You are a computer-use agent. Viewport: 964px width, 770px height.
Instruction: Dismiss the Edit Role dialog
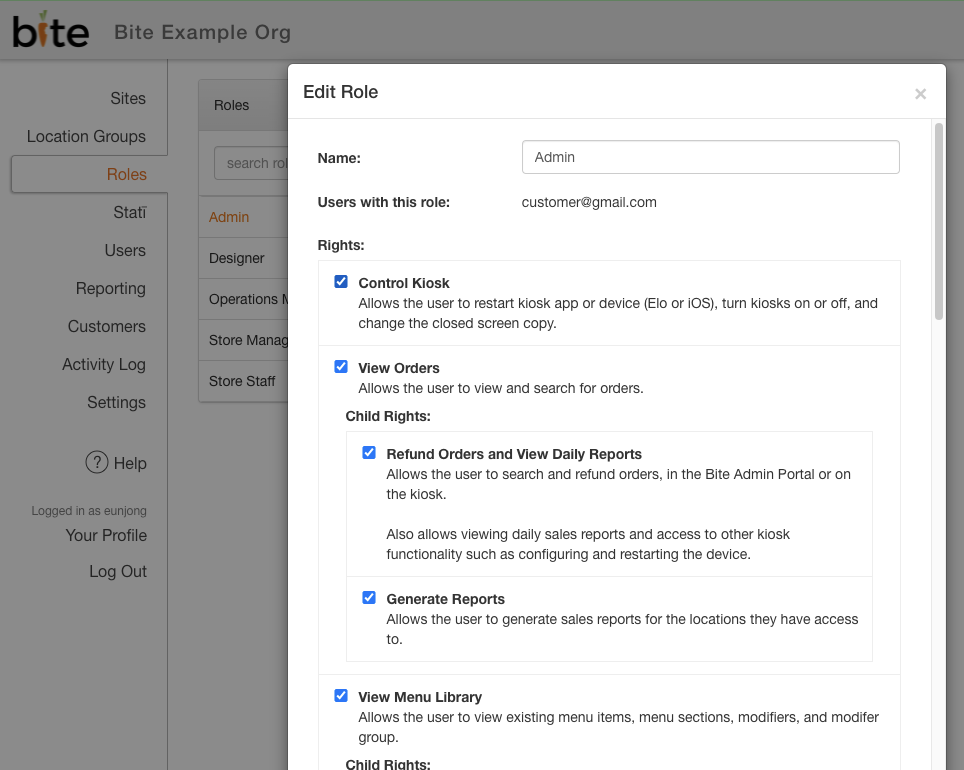920,93
